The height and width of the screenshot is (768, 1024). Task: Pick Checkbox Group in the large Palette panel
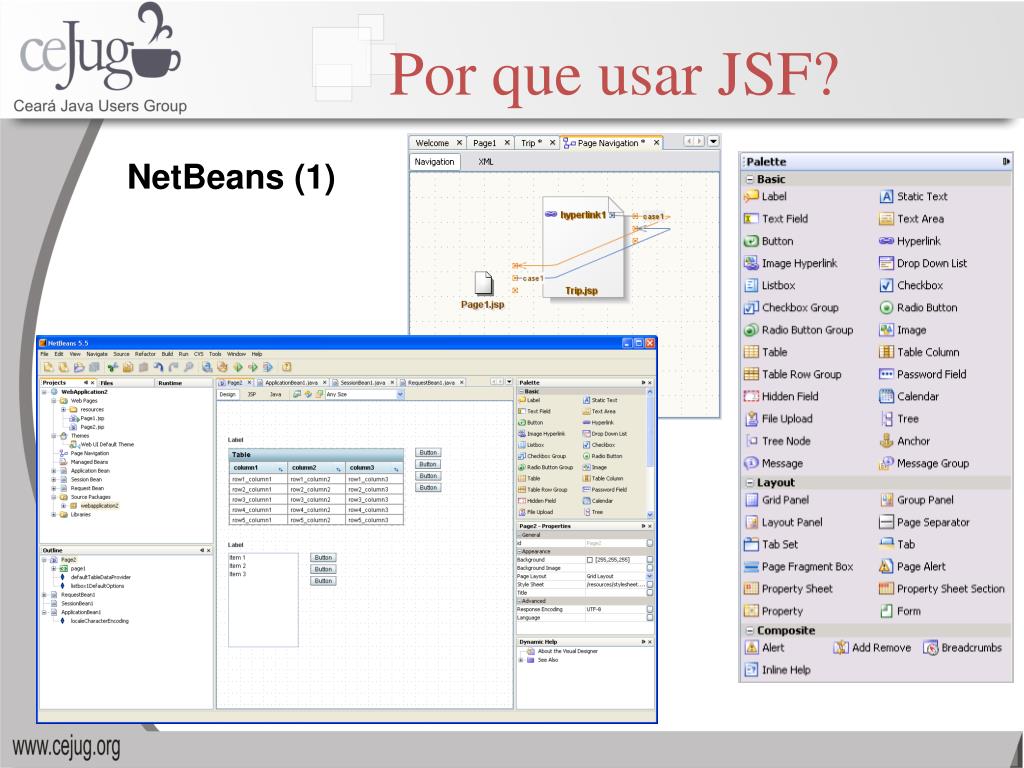click(x=791, y=308)
